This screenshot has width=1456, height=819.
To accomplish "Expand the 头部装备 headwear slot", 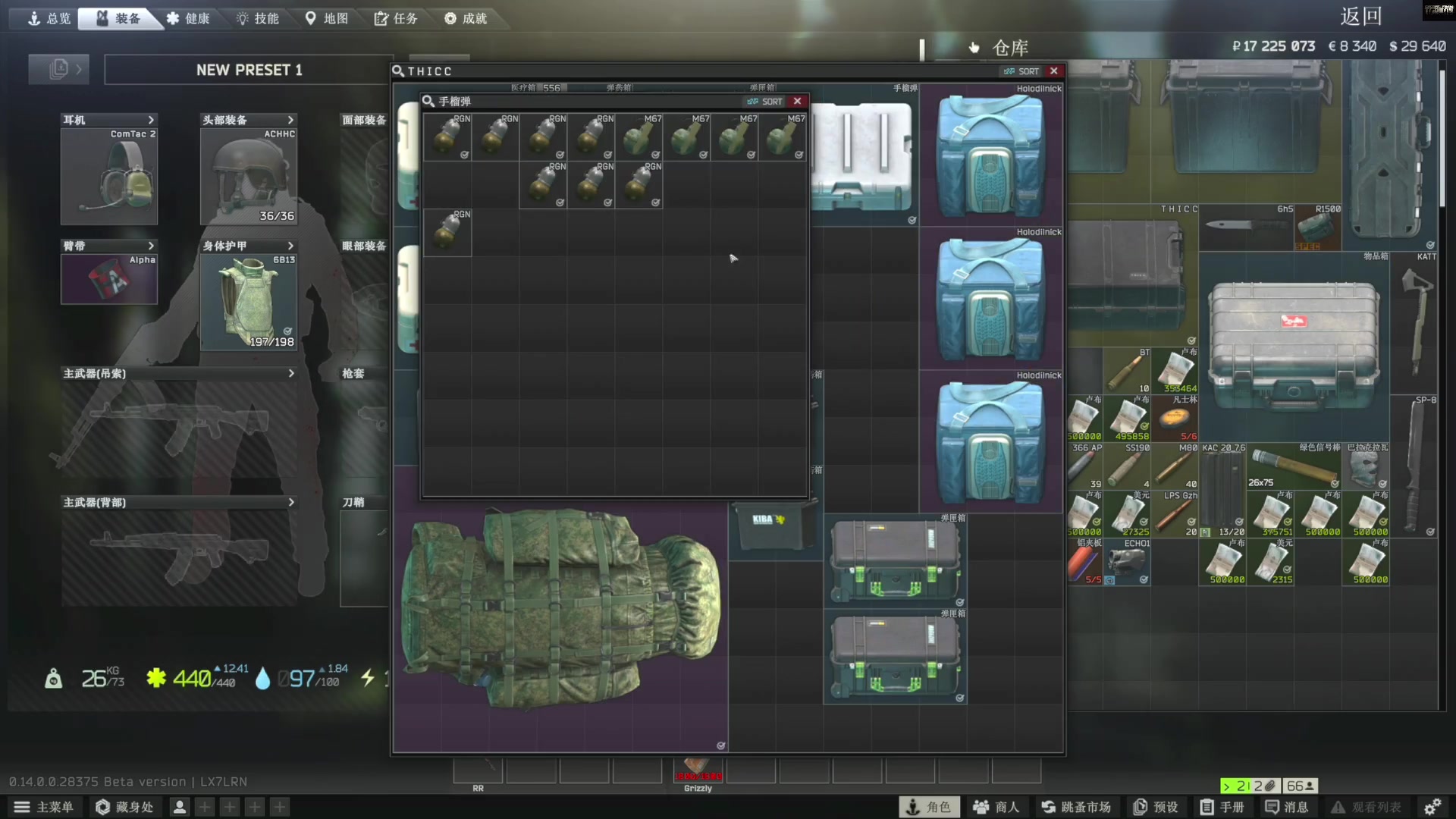I will 290,120.
